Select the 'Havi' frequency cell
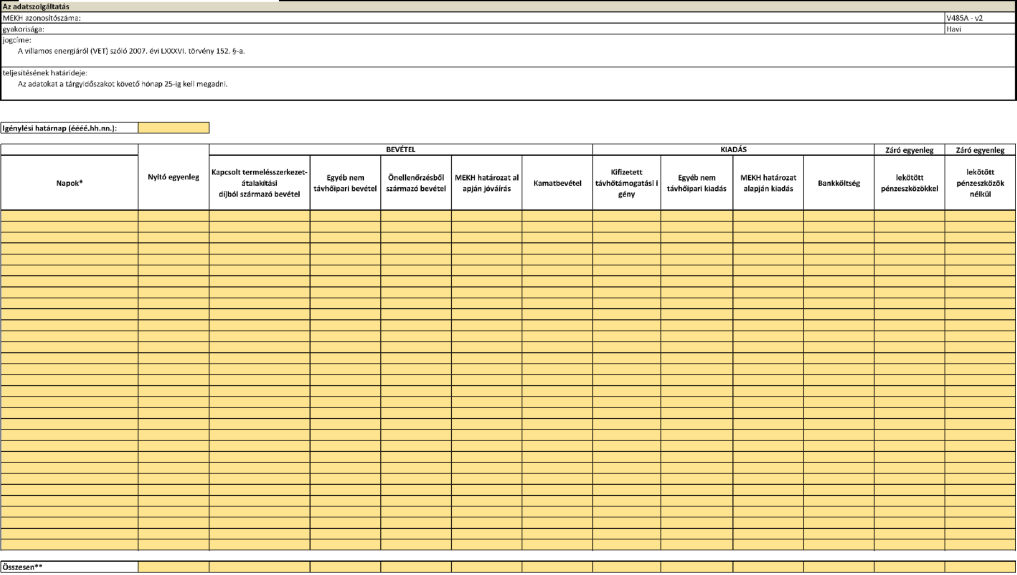This screenshot has height=575, width=1017. (x=979, y=29)
